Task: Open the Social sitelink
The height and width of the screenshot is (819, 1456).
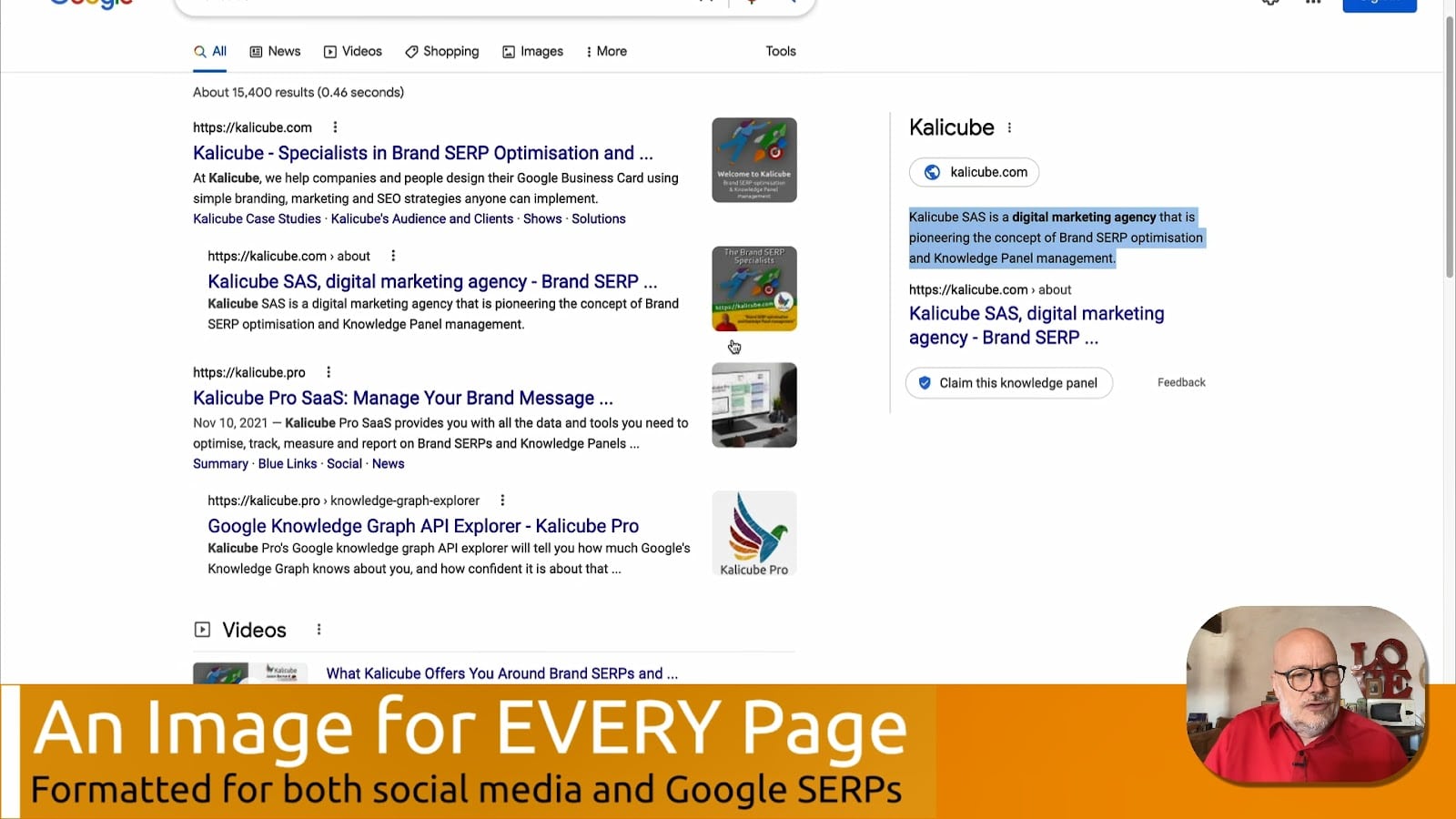Action: pos(345,464)
